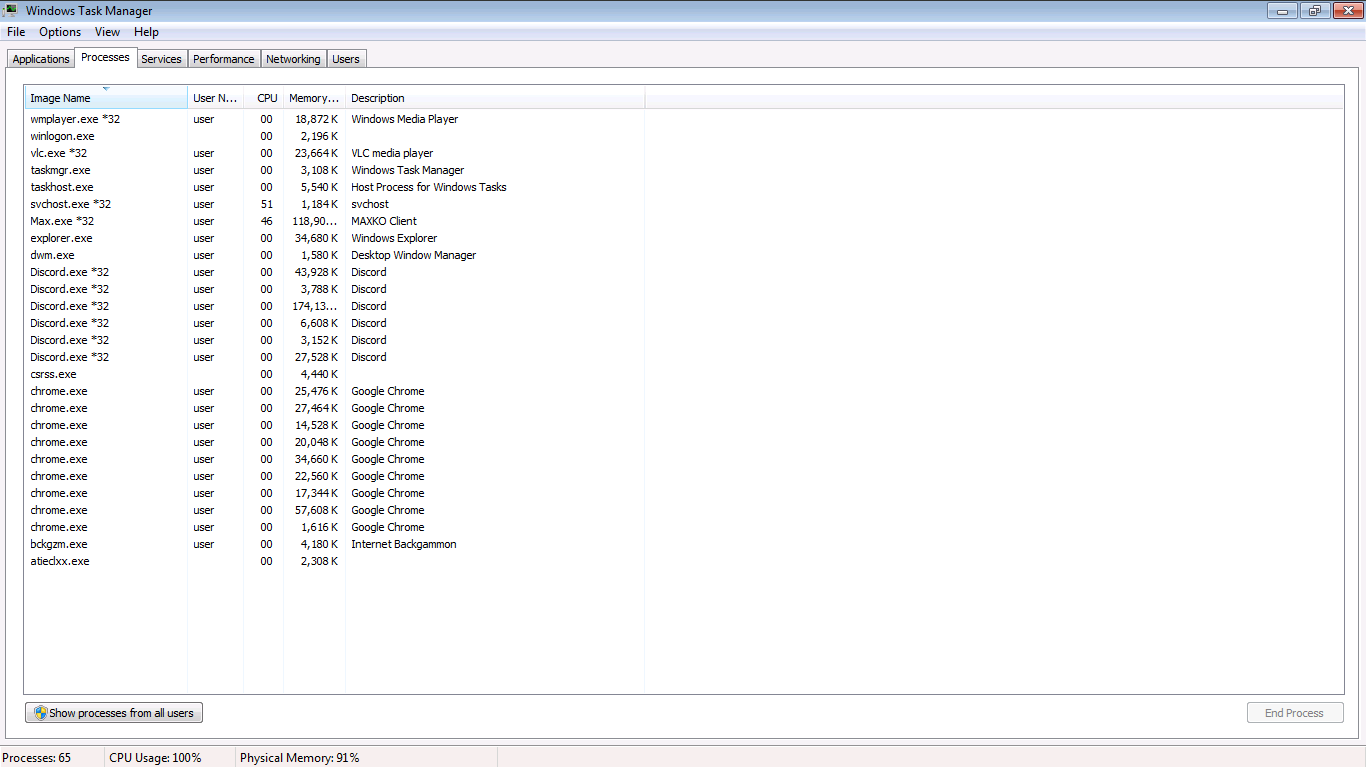
Task: Select Discord.exe row using 3,788 K
Action: 335,289
